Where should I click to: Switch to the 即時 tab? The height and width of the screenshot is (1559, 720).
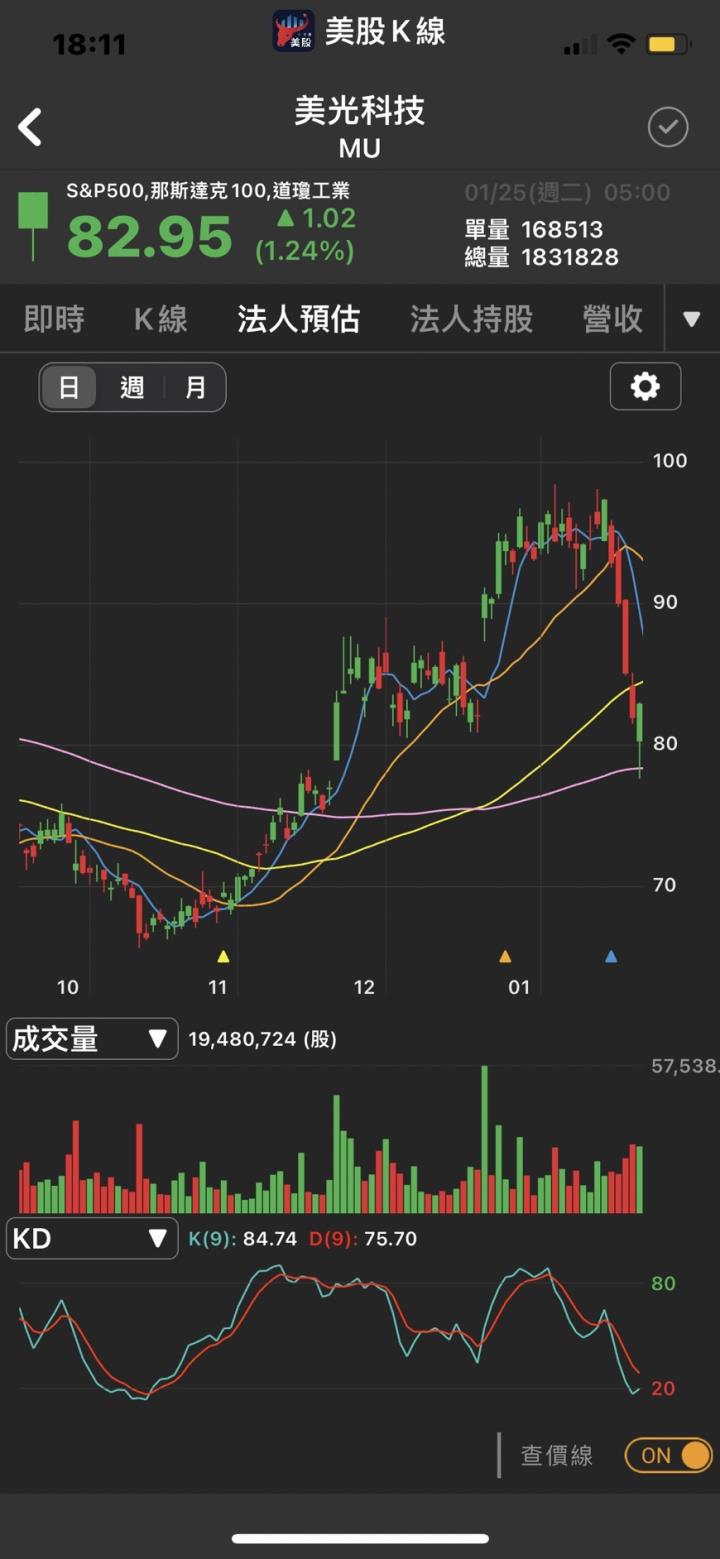54,319
